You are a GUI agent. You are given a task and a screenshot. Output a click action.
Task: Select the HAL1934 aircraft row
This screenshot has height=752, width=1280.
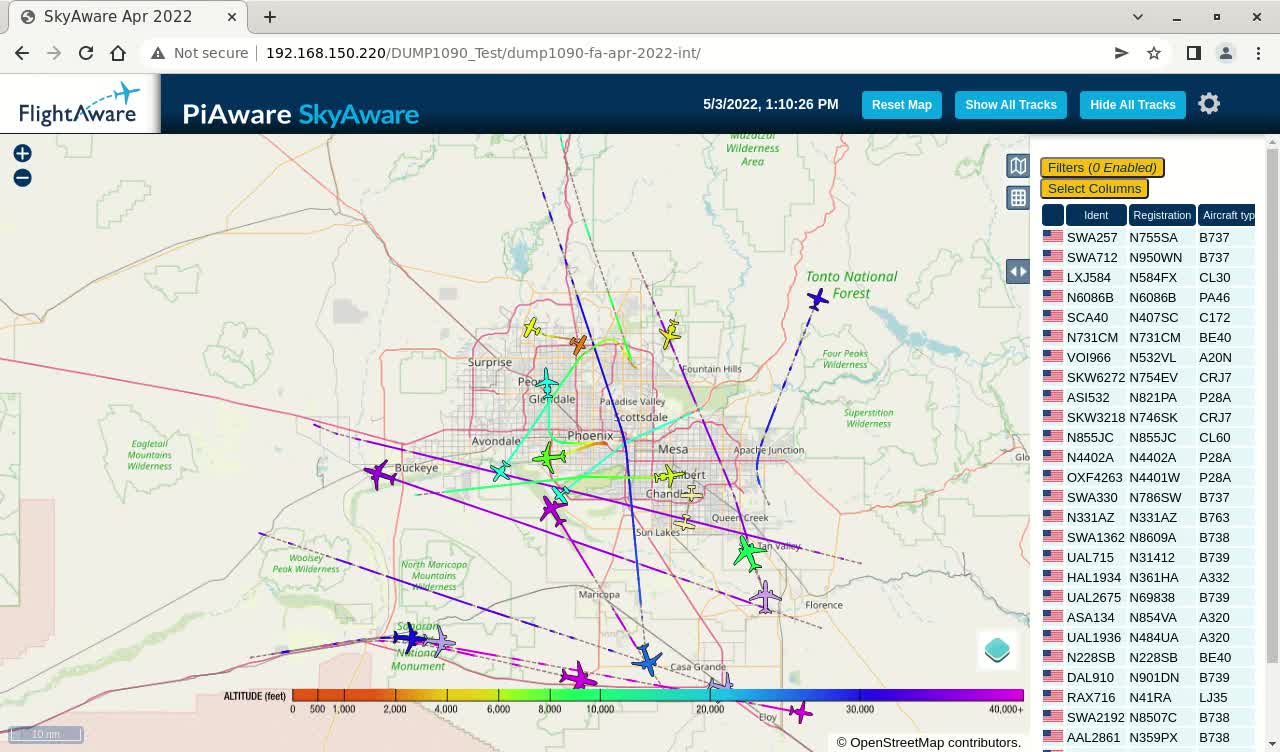point(1148,577)
